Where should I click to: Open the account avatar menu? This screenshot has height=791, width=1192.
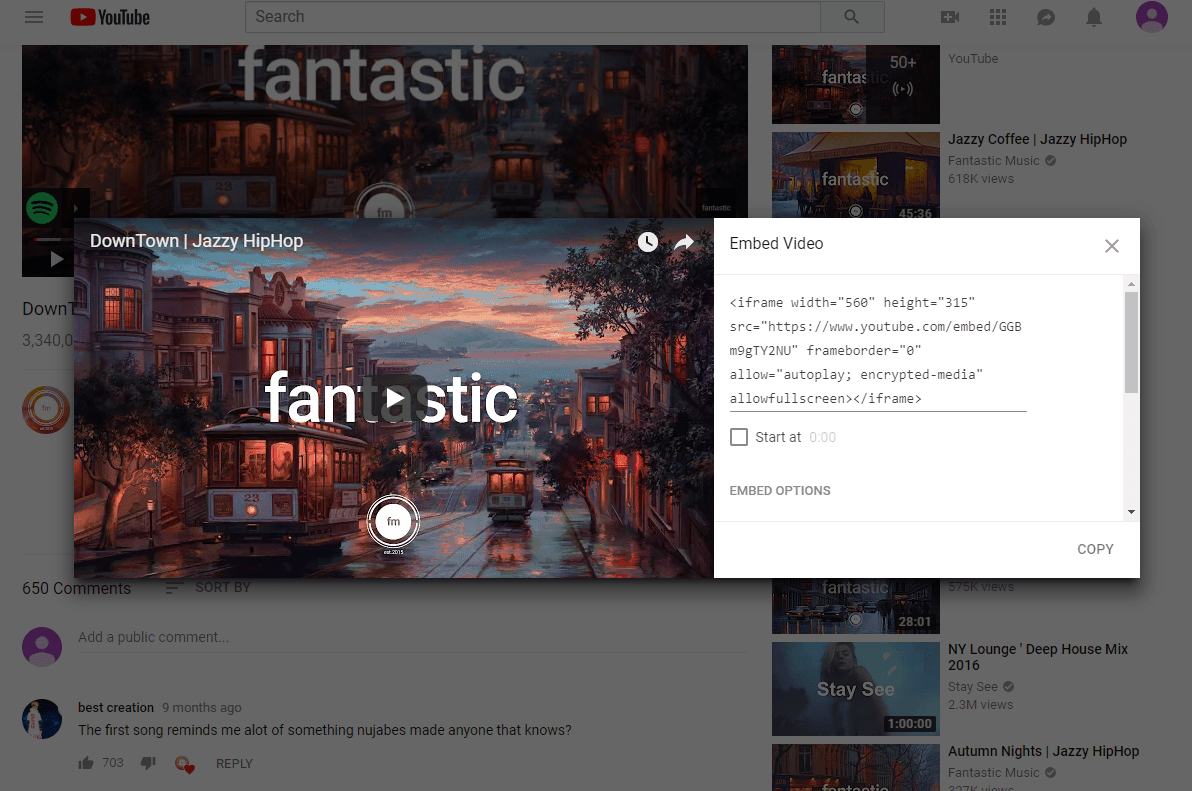pos(1152,17)
